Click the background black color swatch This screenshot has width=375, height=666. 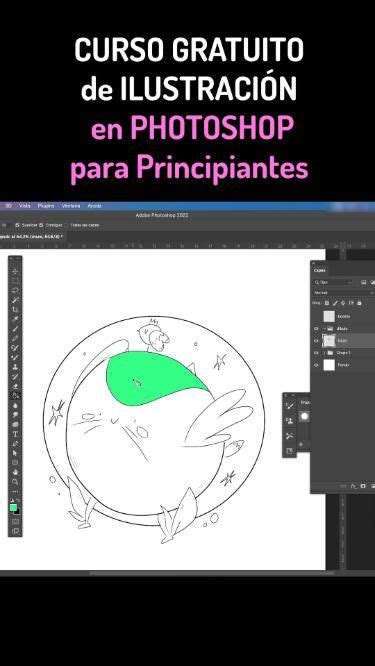17,512
